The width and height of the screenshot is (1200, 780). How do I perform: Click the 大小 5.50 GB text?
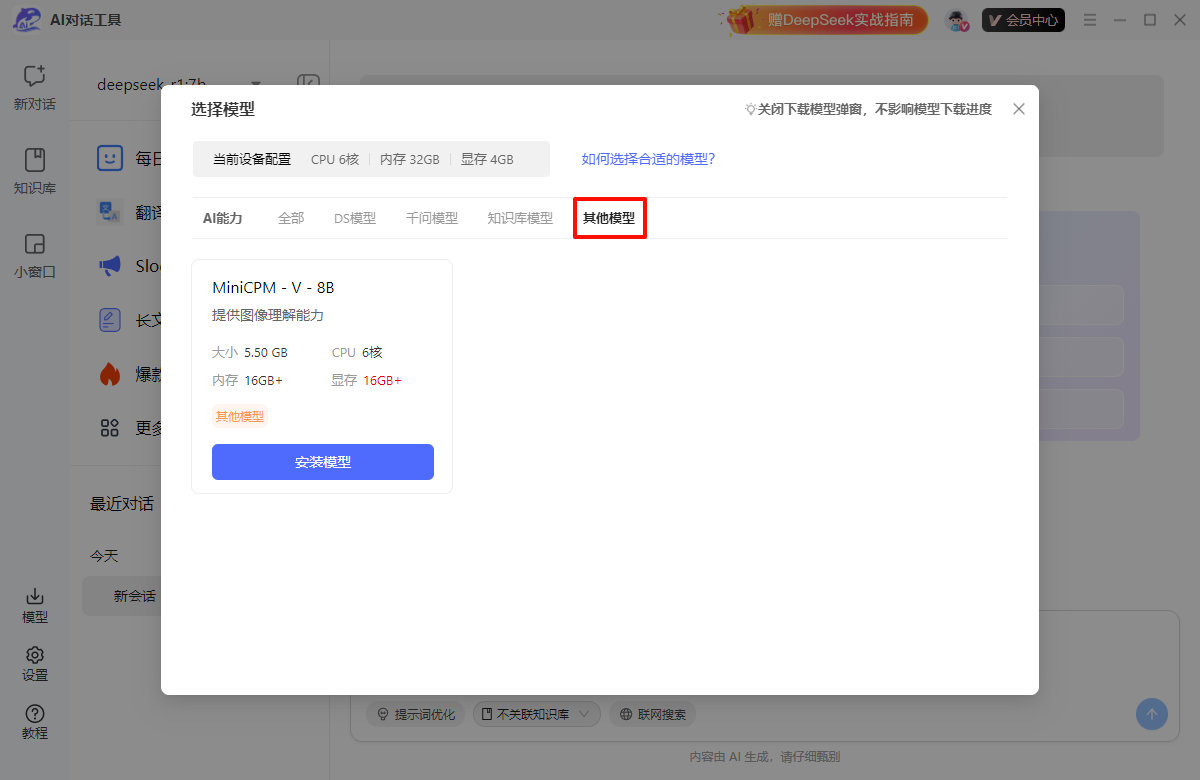[x=250, y=352]
